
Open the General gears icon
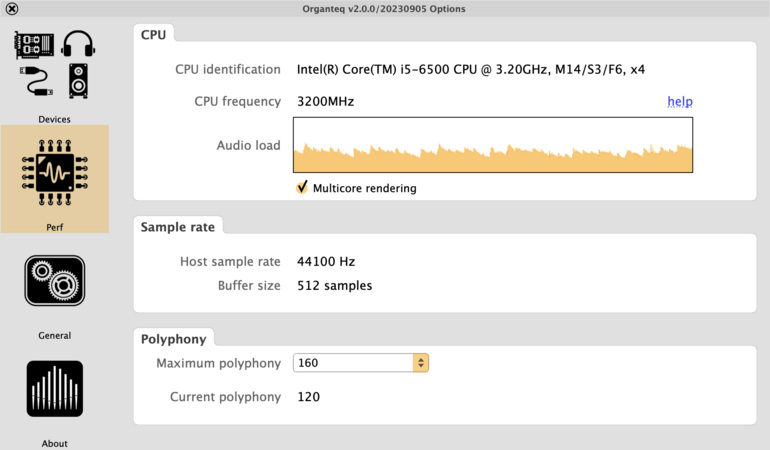click(55, 281)
